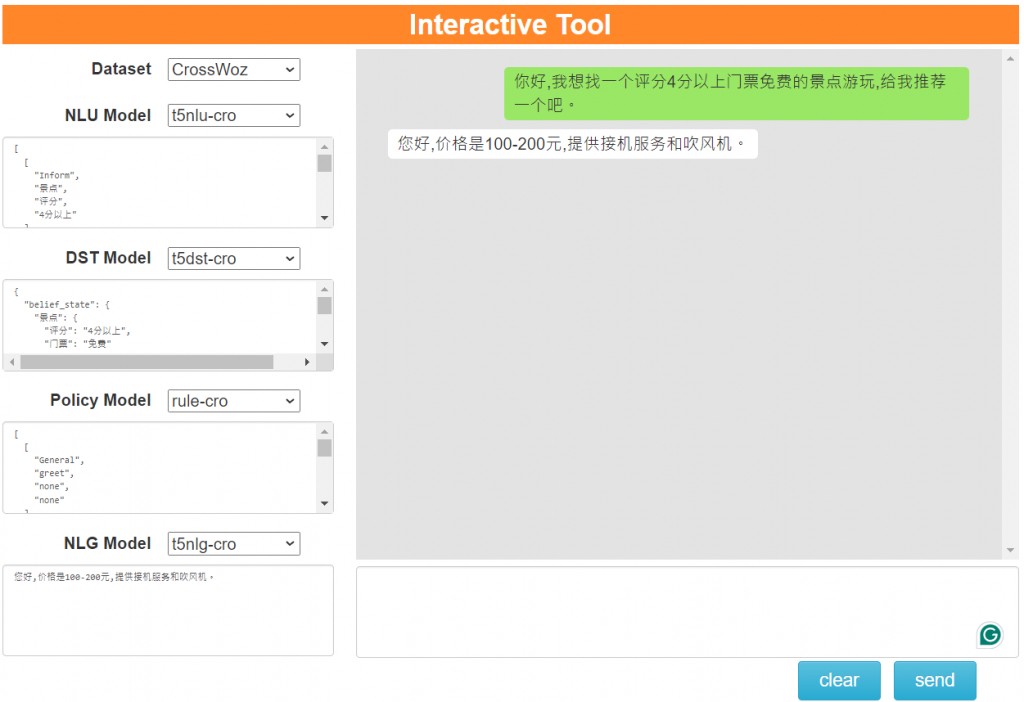This screenshot has height=702, width=1024.
Task: Click chat window scrollbar up arrow
Action: 1010,59
